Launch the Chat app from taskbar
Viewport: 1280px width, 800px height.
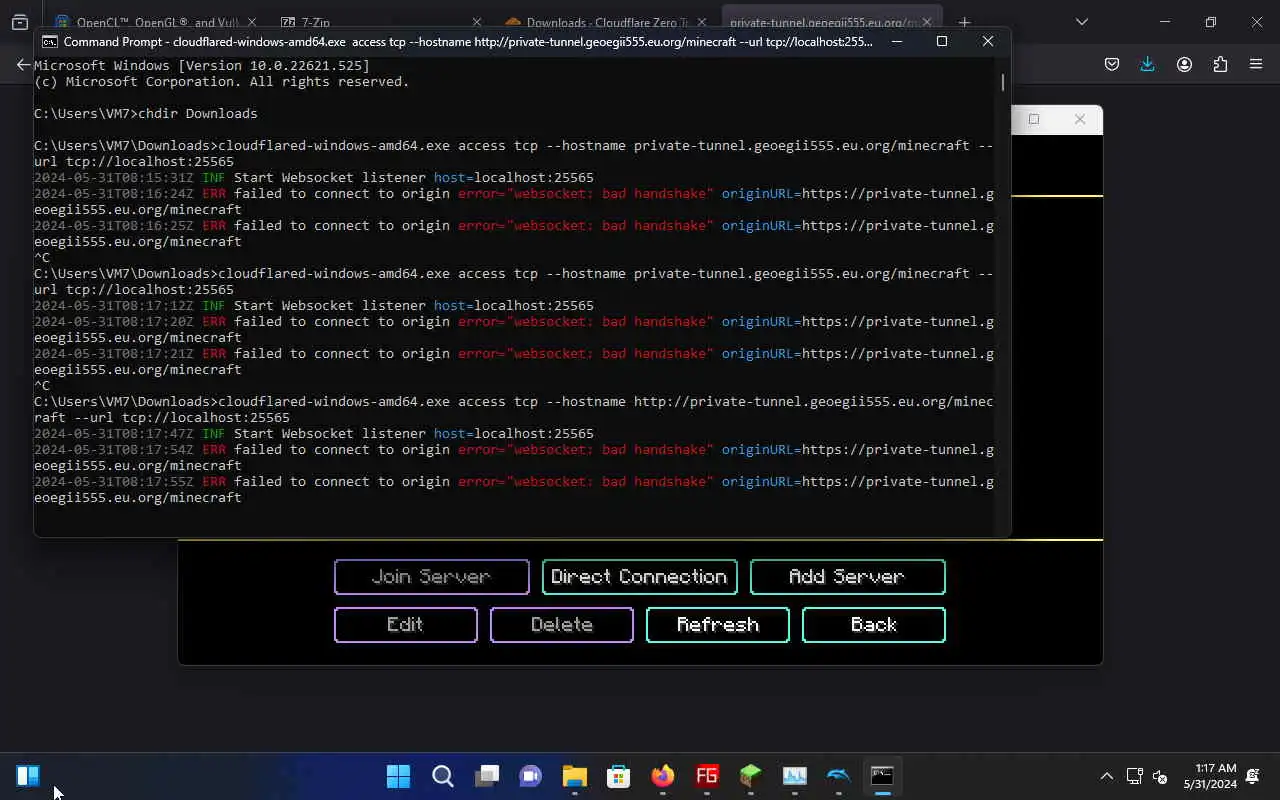pyautogui.click(x=530, y=776)
